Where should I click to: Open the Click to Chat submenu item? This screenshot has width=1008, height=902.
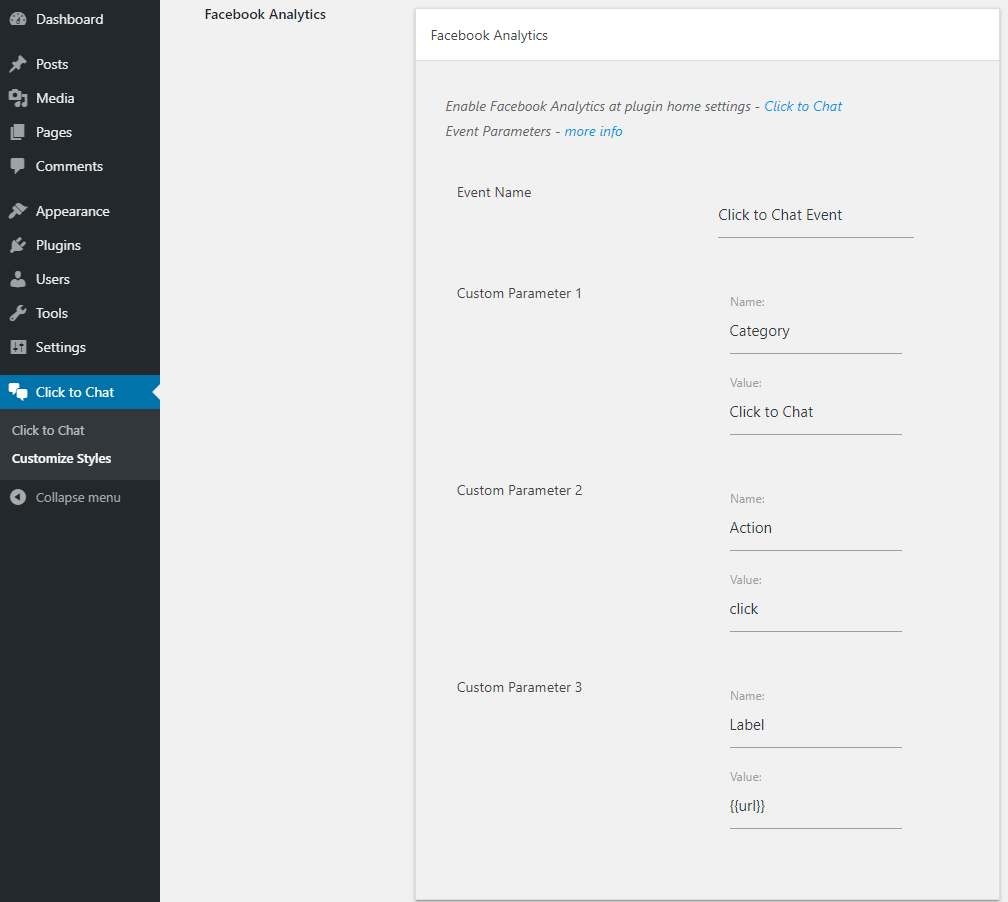point(48,431)
